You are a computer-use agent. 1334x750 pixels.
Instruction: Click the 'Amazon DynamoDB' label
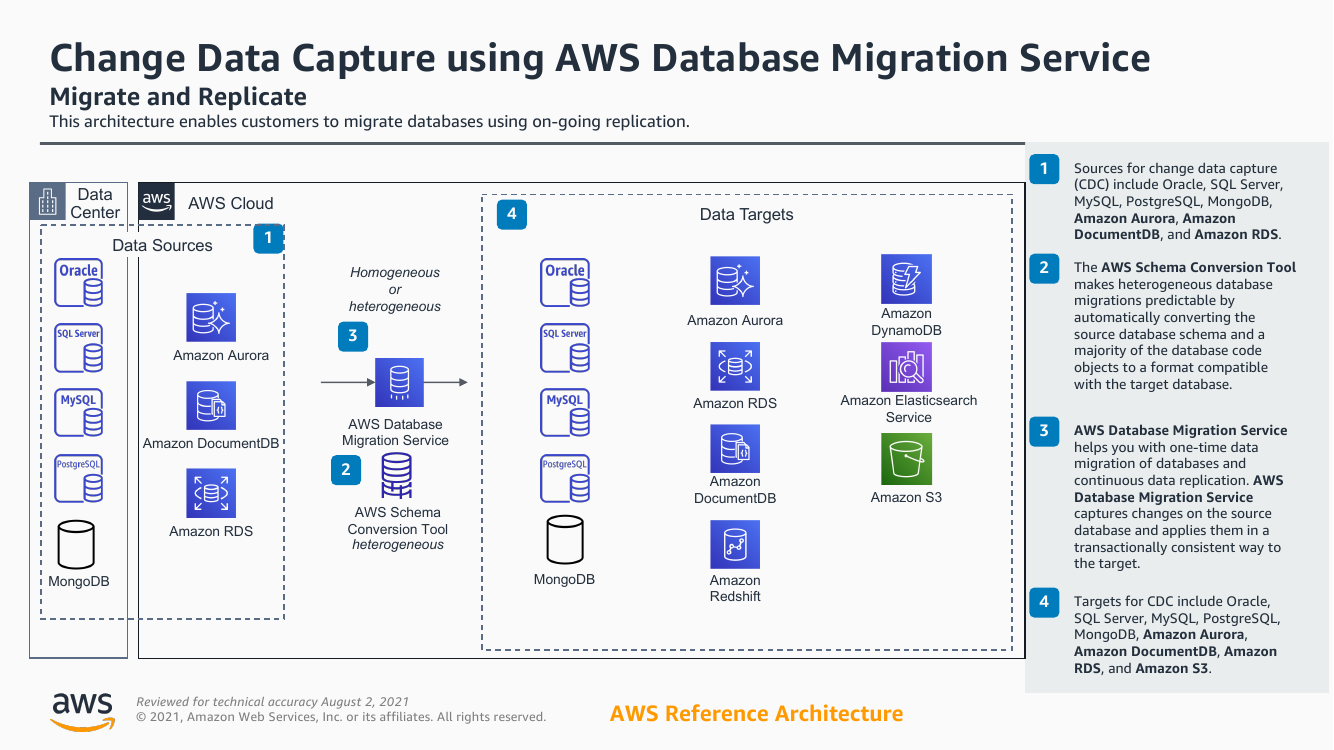click(906, 322)
